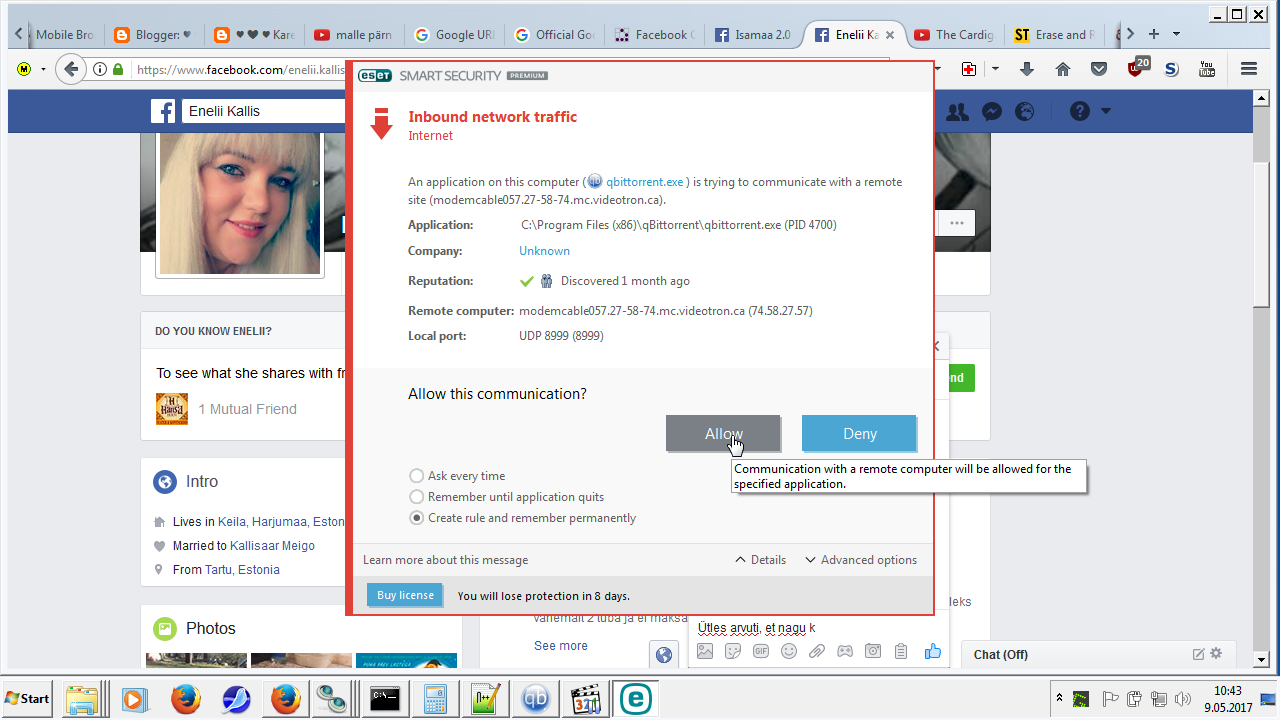Close the Enelii Kallis browser tab
Viewport: 1280px width, 720px height.
[x=890, y=35]
